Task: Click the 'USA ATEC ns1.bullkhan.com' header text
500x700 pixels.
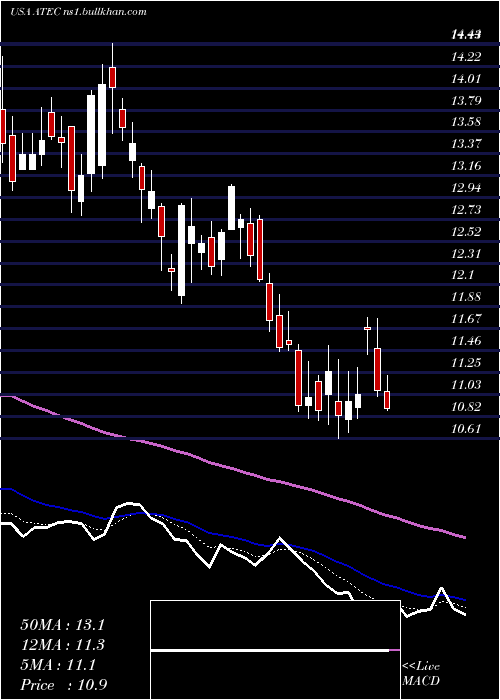Action: (78, 12)
